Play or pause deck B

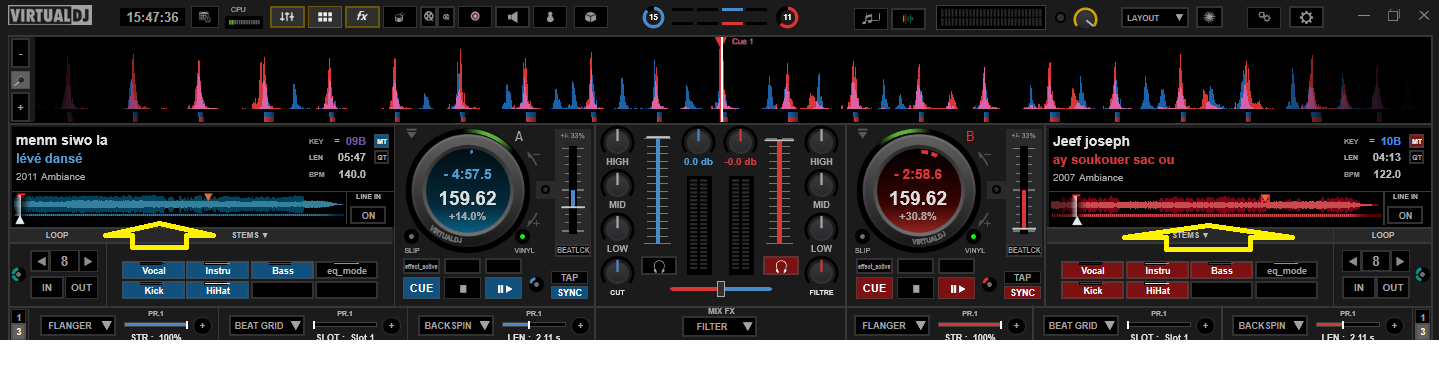(956, 289)
